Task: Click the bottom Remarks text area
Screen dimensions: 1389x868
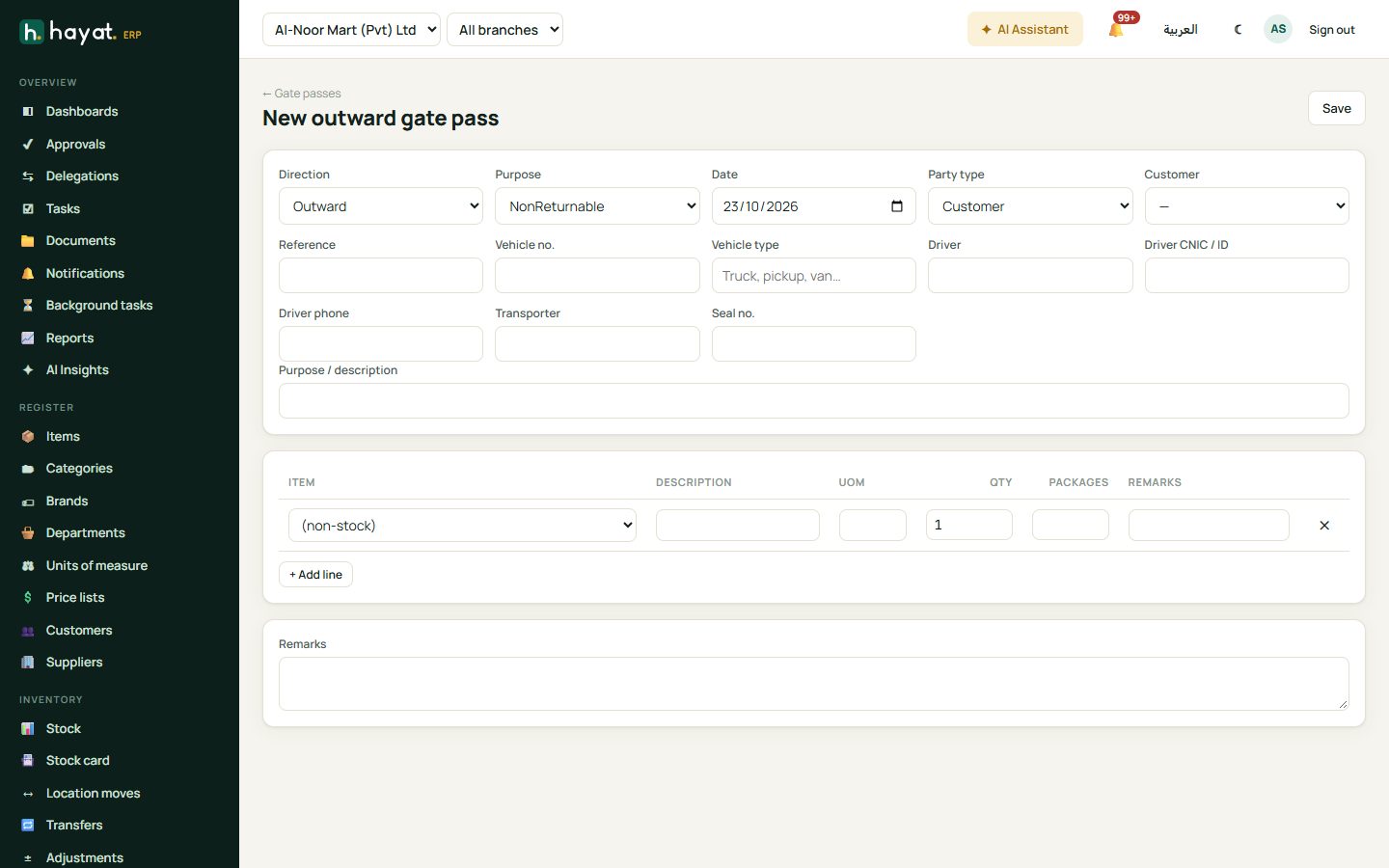Action: pos(813,684)
